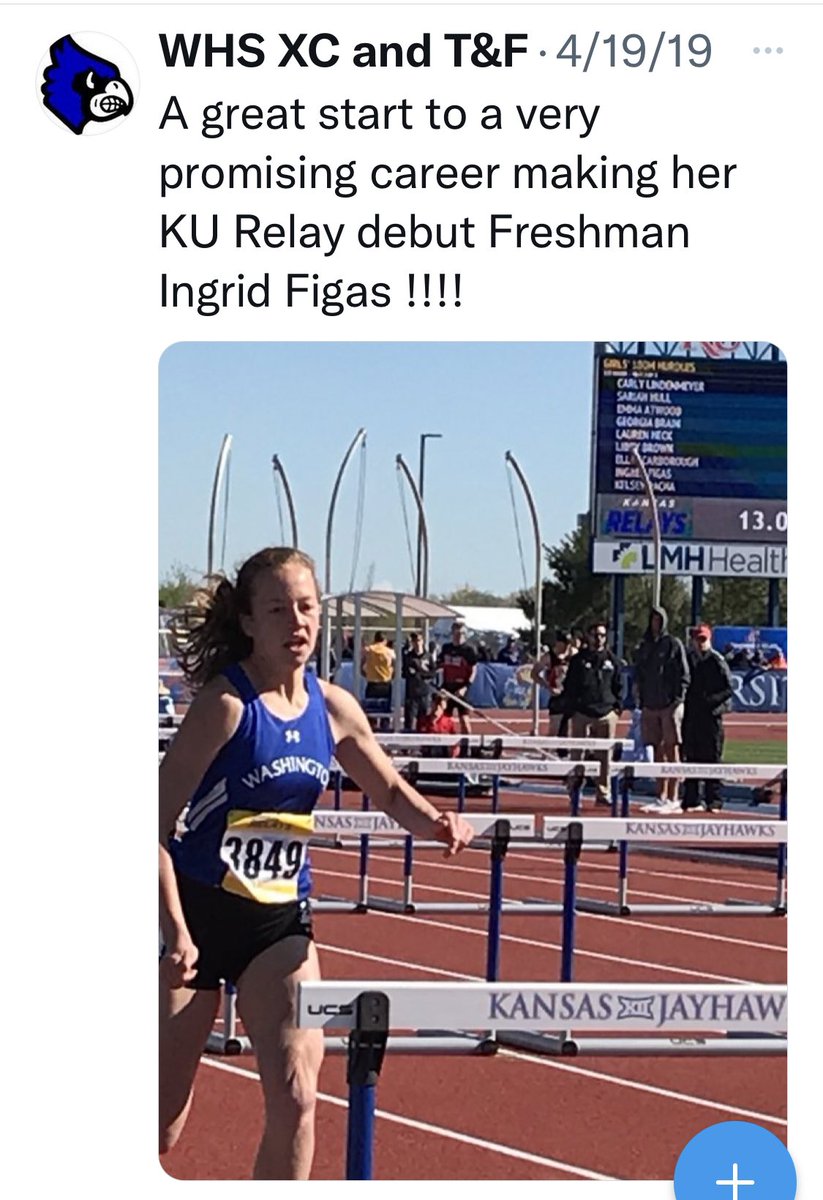Tap the line reading KU Relay debut Freshman
The height and width of the screenshot is (1200, 823).
point(425,233)
